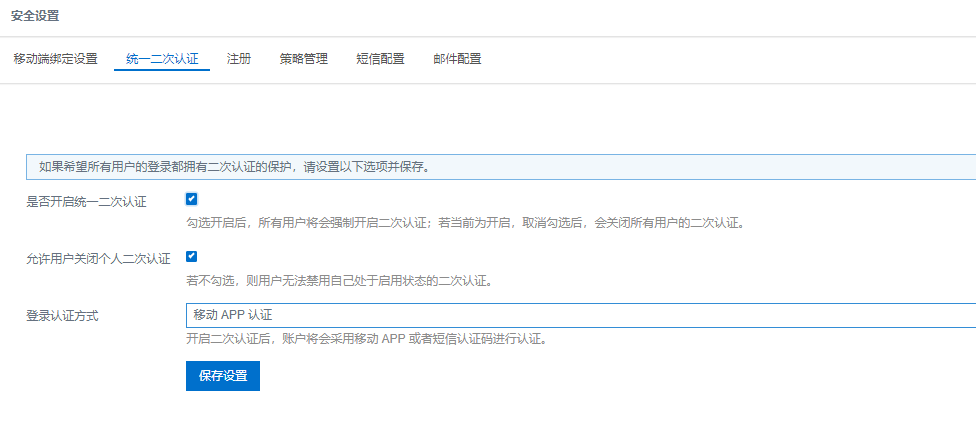Open the 邮件配置 tab
The height and width of the screenshot is (443, 976).
(458, 59)
